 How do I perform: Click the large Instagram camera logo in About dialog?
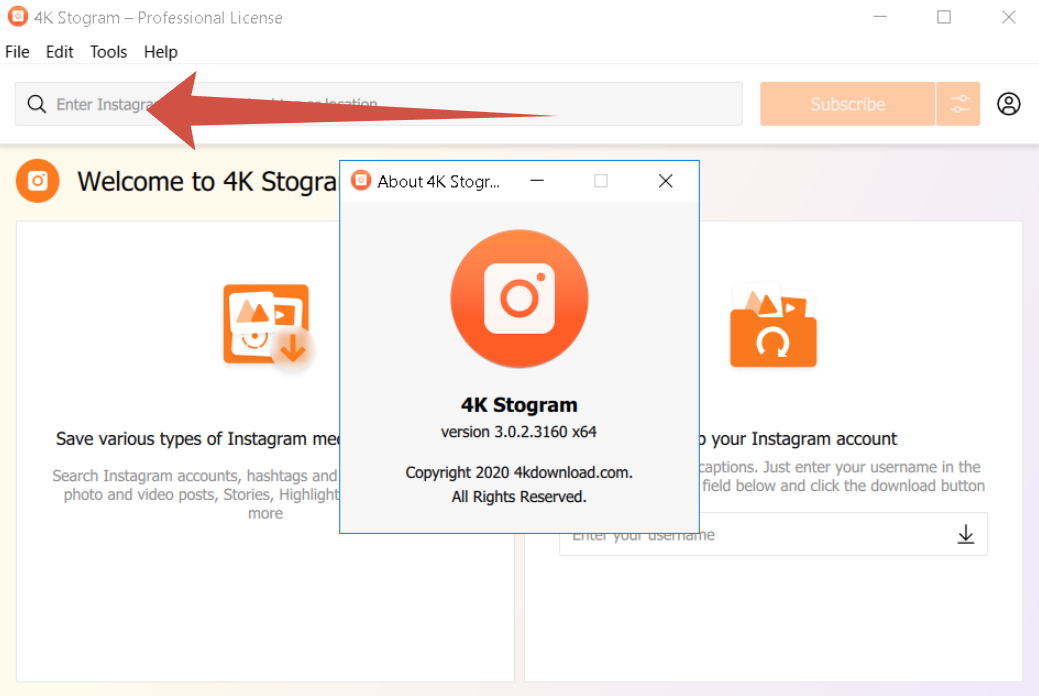pos(519,298)
